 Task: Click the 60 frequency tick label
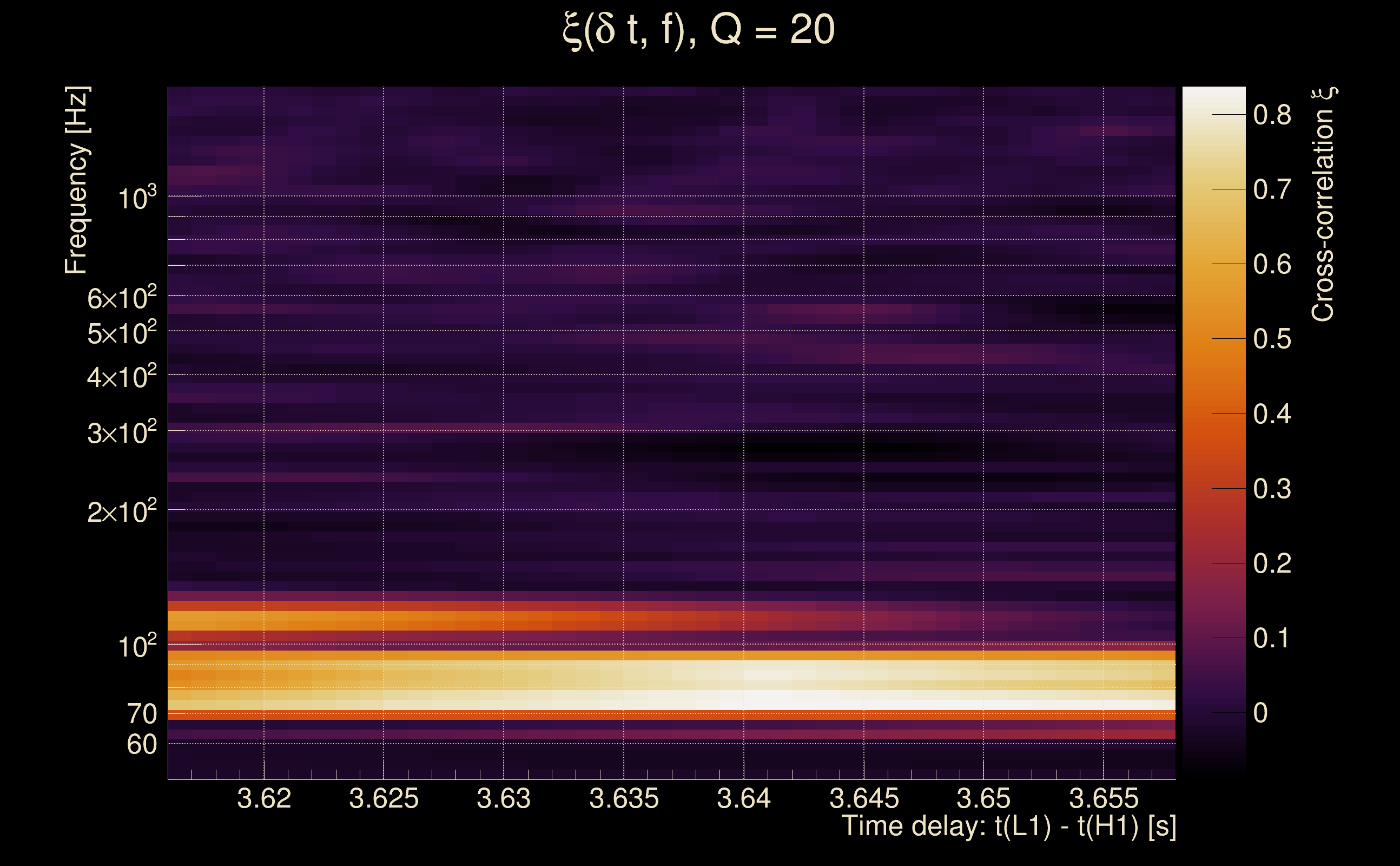coord(141,745)
